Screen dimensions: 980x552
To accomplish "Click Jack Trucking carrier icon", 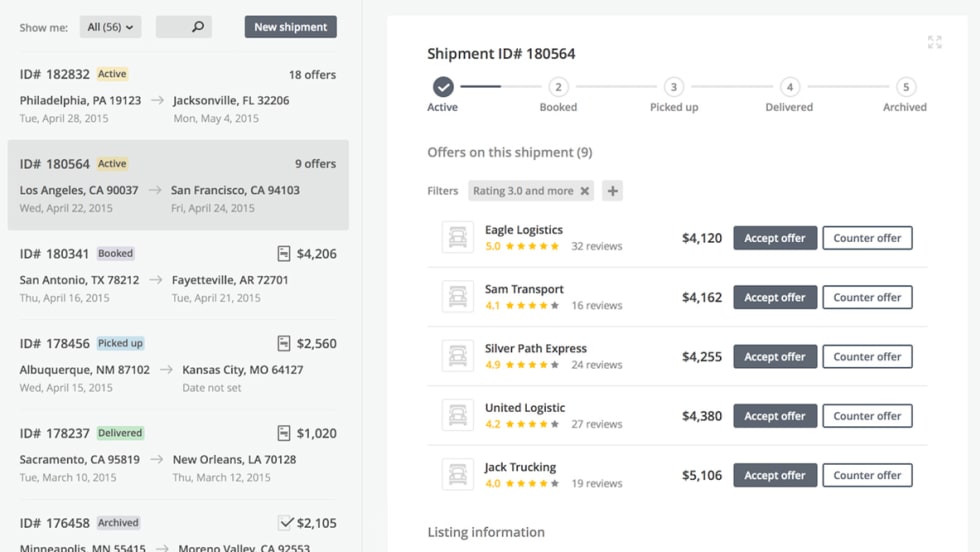I will coord(458,475).
